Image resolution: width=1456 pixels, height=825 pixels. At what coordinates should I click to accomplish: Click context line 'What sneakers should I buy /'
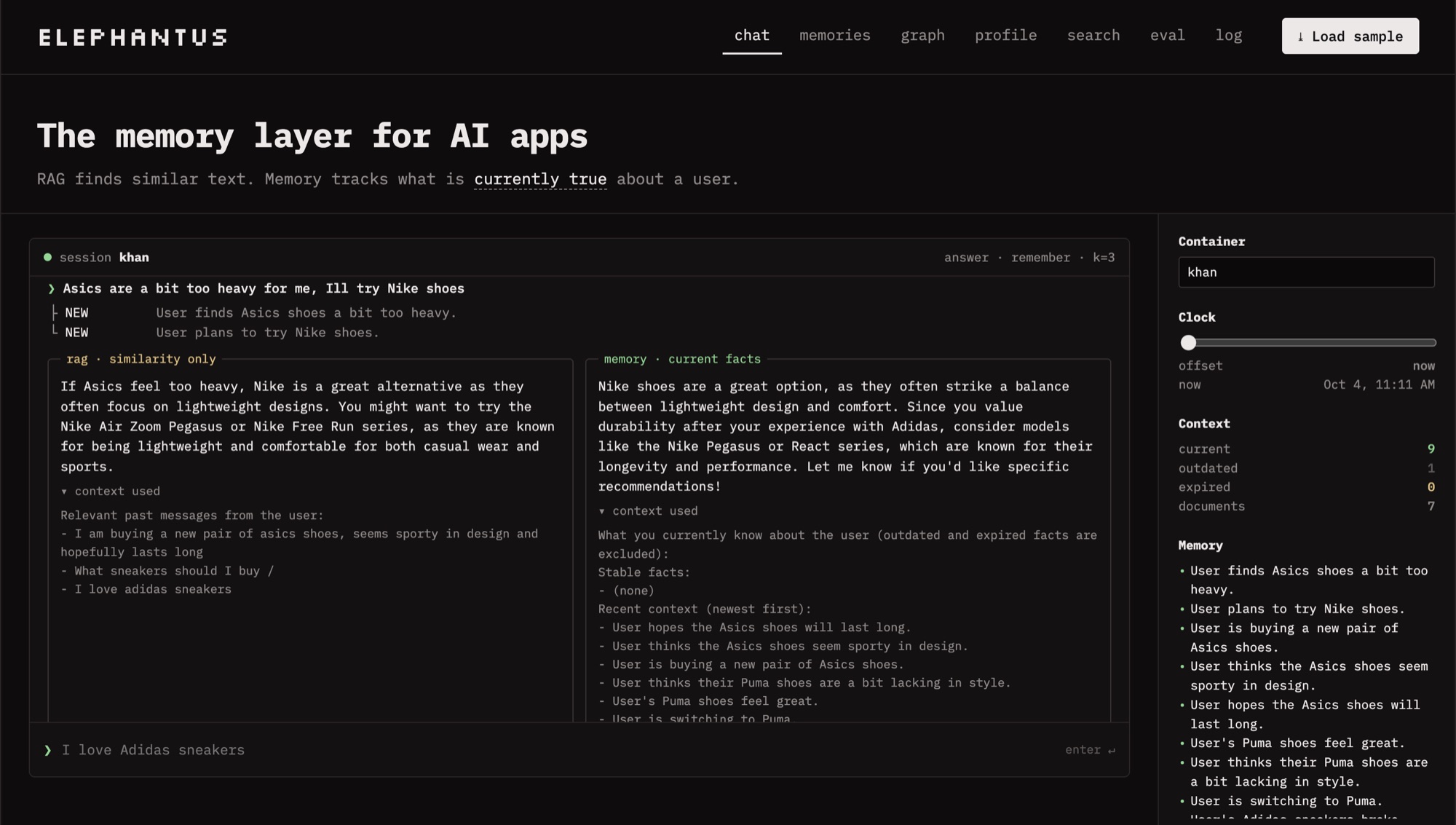coord(174,572)
